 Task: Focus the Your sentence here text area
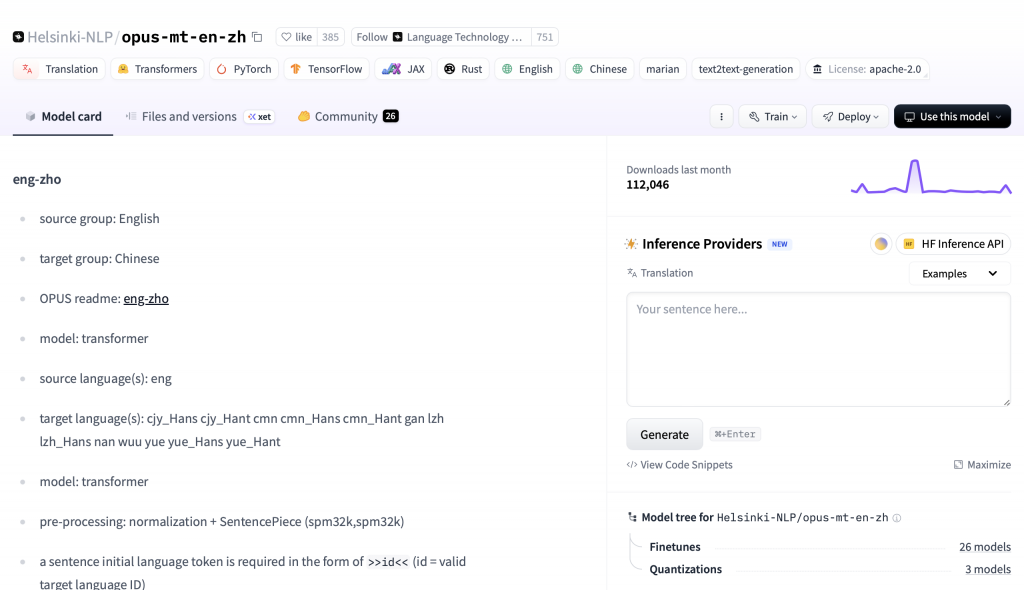tap(818, 350)
